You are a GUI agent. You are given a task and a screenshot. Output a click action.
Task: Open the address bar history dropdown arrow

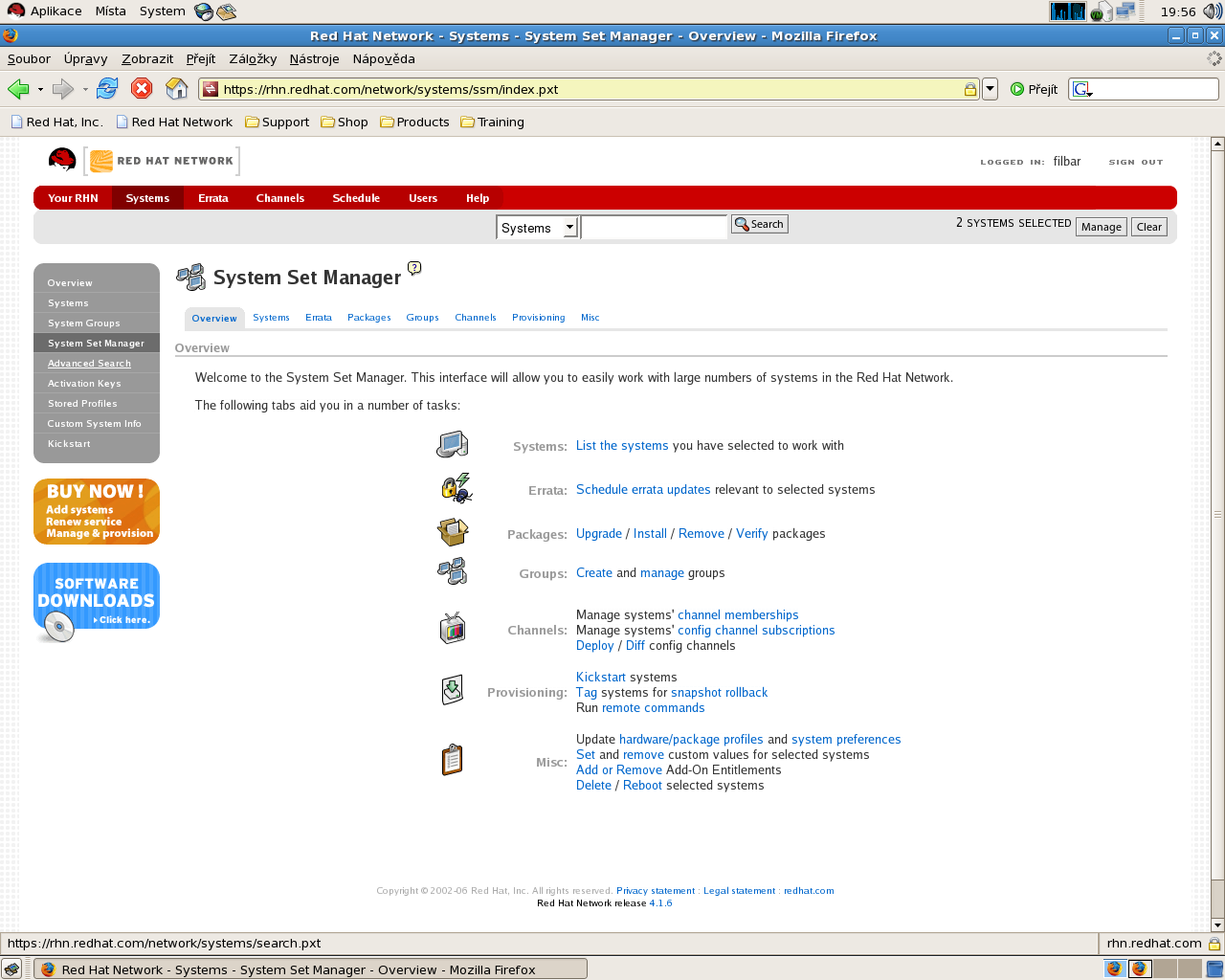[x=991, y=89]
